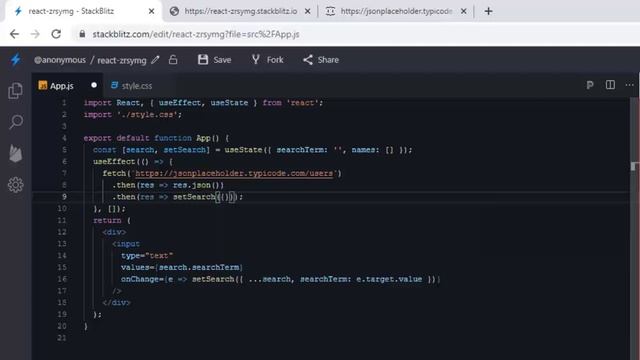
Task: Click 'setSearch' on line 9
Action: pos(193,197)
